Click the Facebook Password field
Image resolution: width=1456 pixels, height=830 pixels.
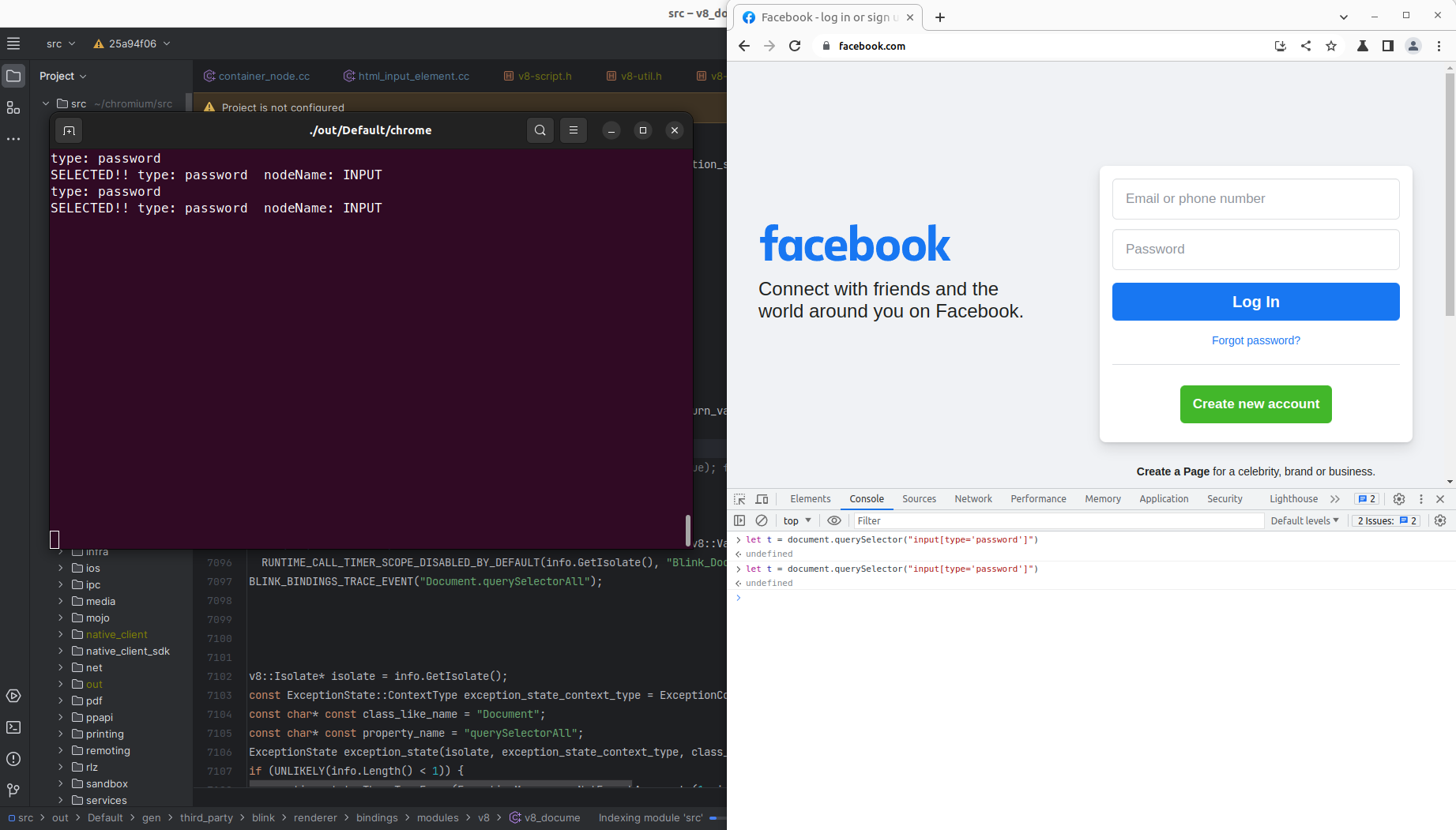pyautogui.click(x=1256, y=250)
